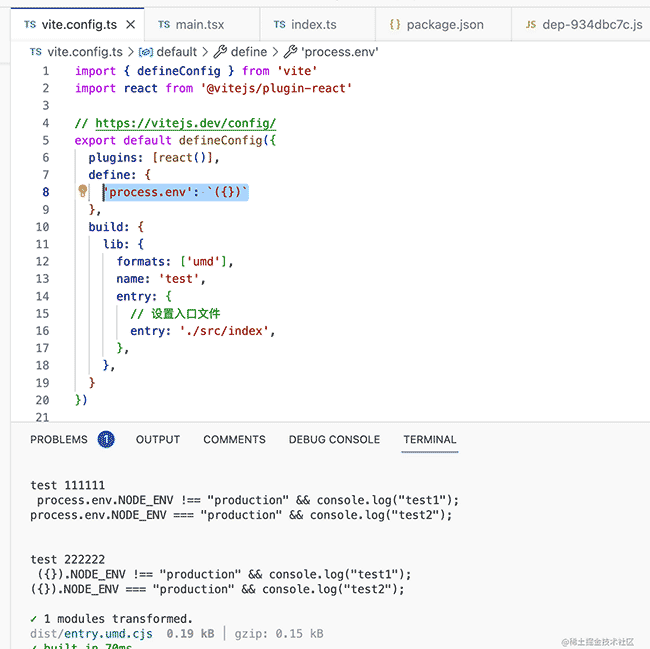The image size is (650, 649).
Task: Follow the vitejs.dev/config link in comment
Action: pos(185,124)
